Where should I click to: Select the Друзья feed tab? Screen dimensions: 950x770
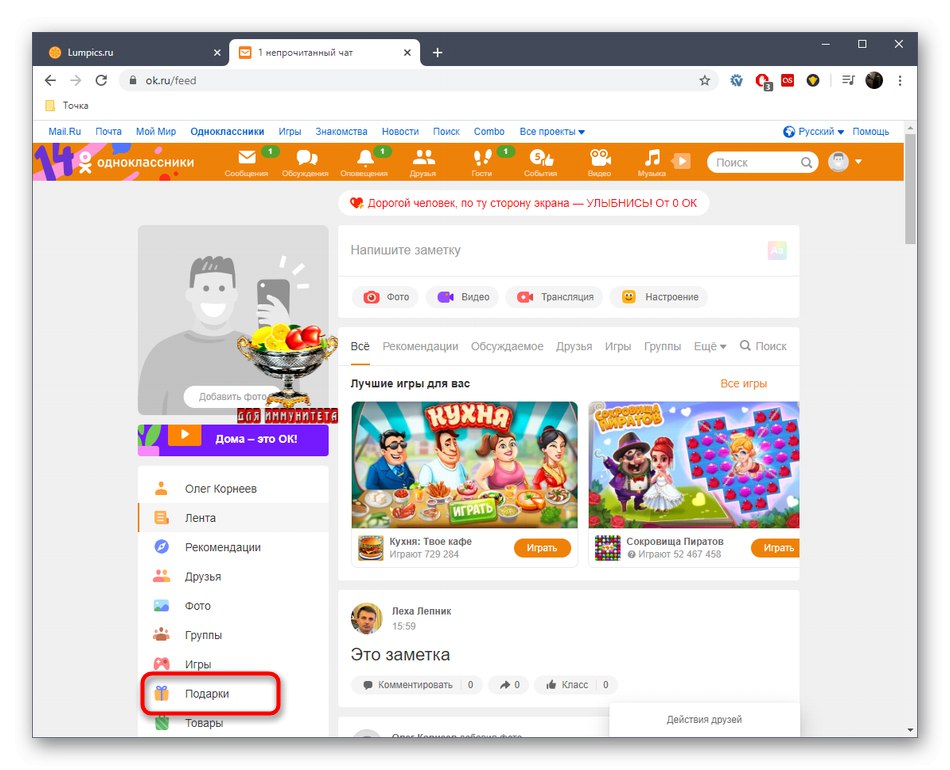(574, 347)
